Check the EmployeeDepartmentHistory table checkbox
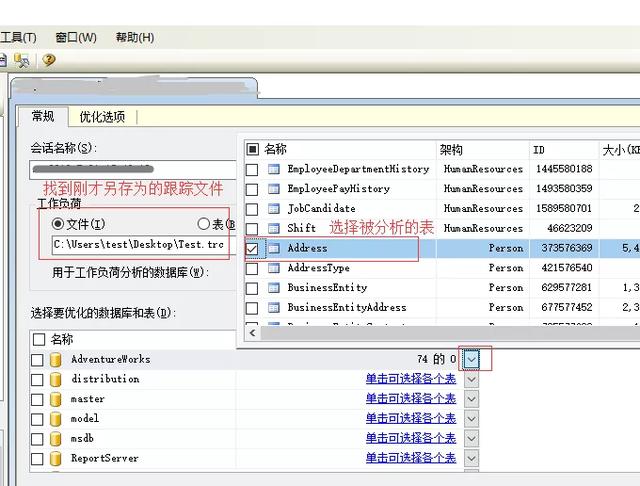 click(252, 169)
